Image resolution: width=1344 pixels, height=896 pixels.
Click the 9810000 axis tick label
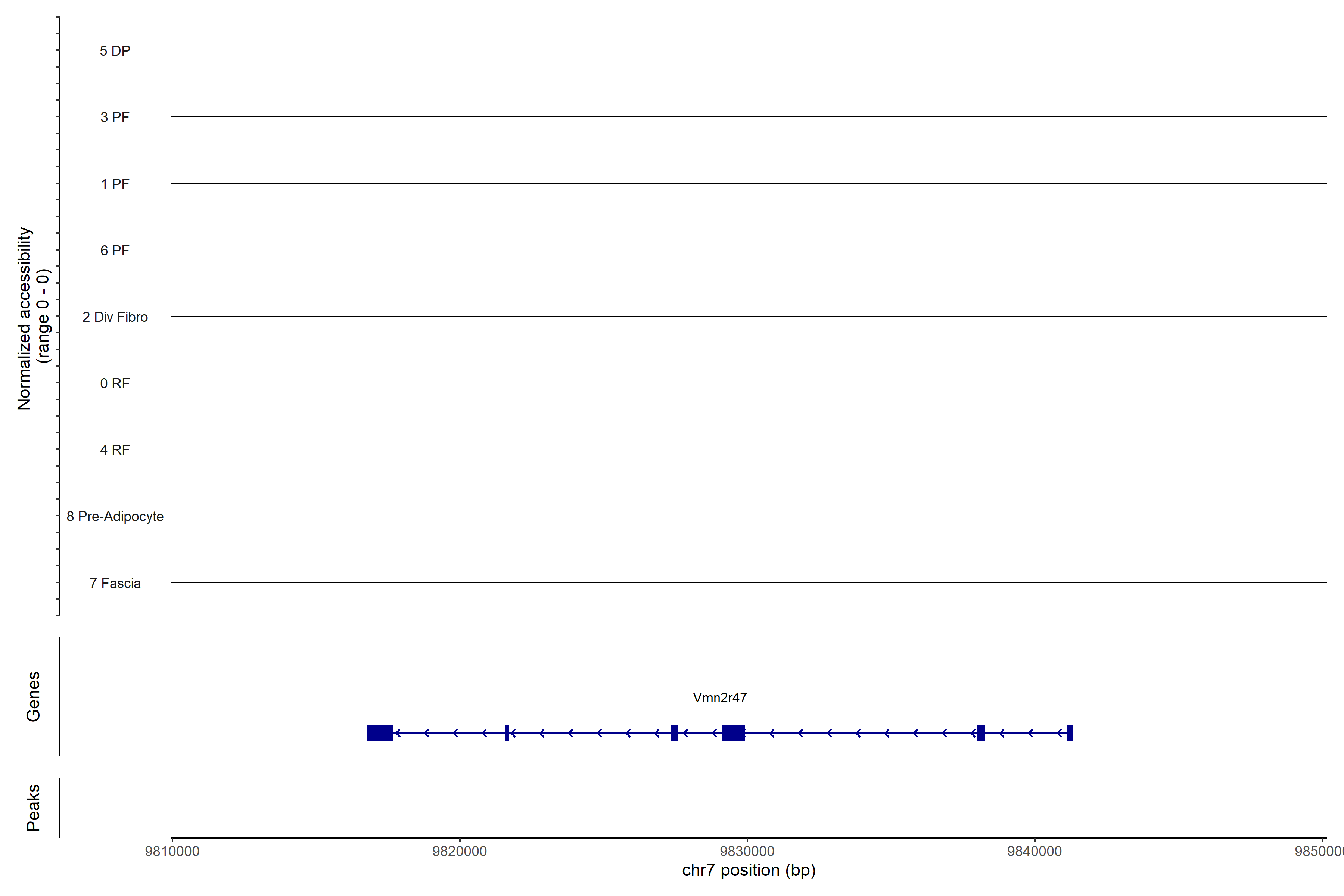click(172, 851)
